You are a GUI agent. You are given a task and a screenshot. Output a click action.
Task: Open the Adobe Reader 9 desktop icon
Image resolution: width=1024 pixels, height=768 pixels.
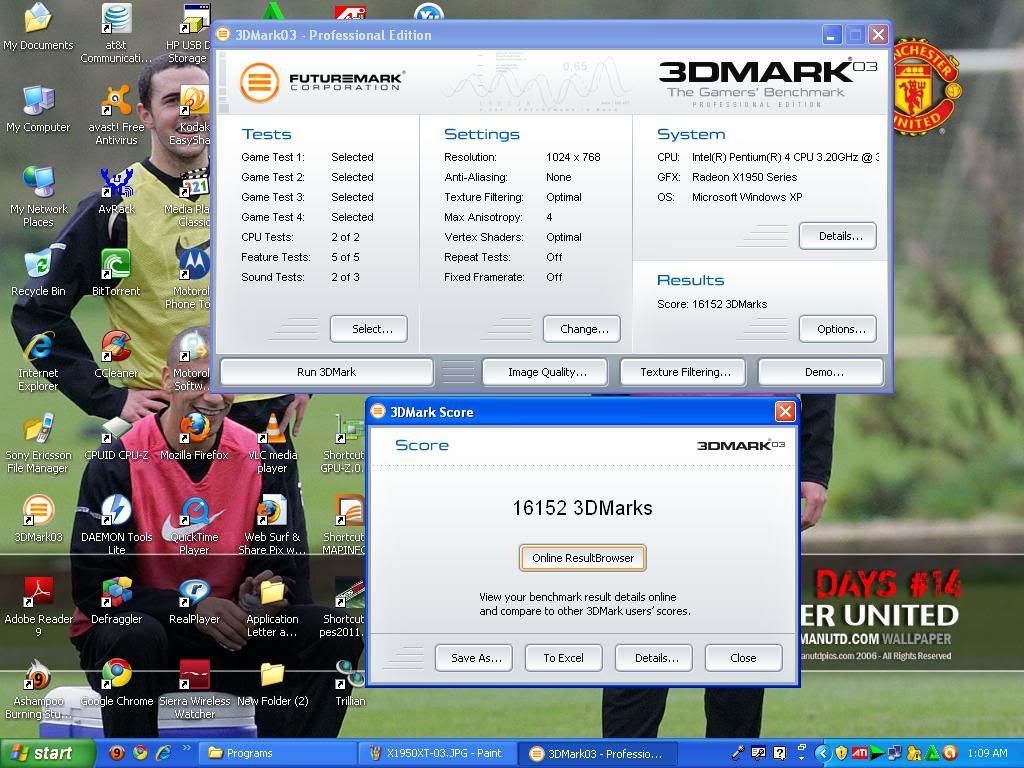(x=38, y=608)
